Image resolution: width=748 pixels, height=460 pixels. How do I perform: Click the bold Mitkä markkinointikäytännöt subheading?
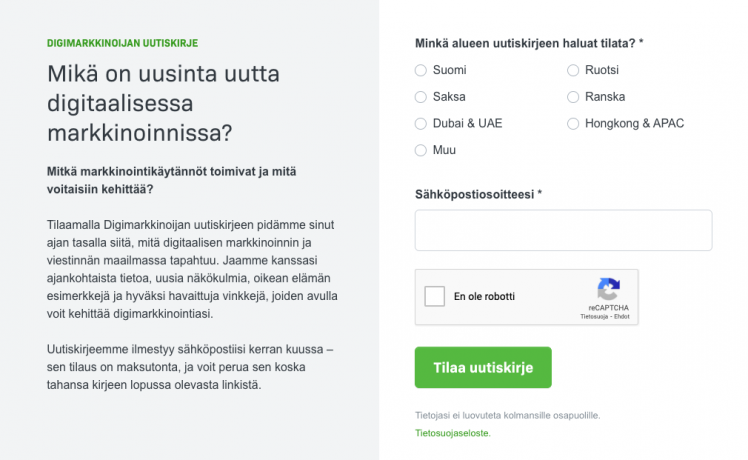(171, 180)
